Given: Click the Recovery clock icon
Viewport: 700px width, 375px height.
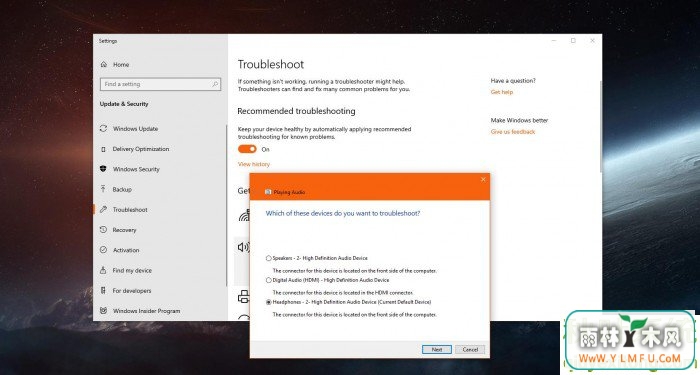Looking at the screenshot, I should (x=104, y=230).
